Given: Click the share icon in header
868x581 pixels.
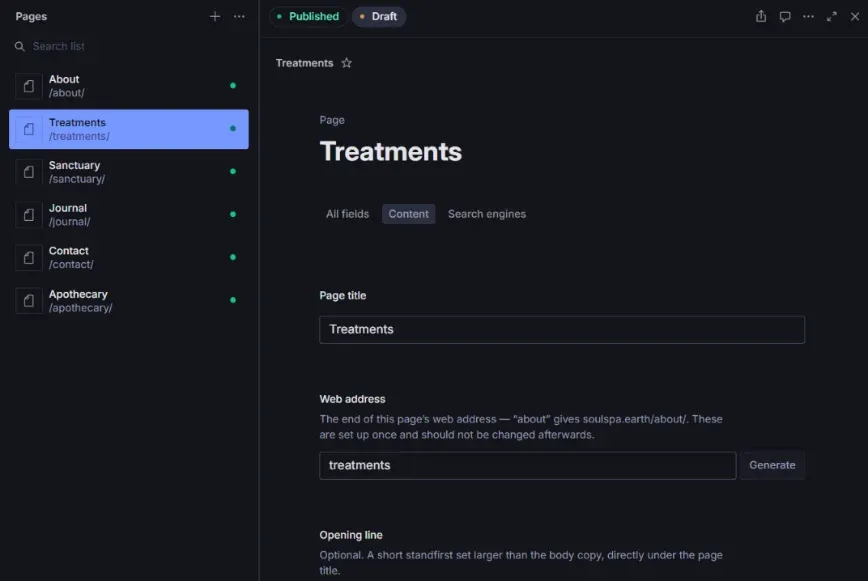Looking at the screenshot, I should tap(761, 17).
